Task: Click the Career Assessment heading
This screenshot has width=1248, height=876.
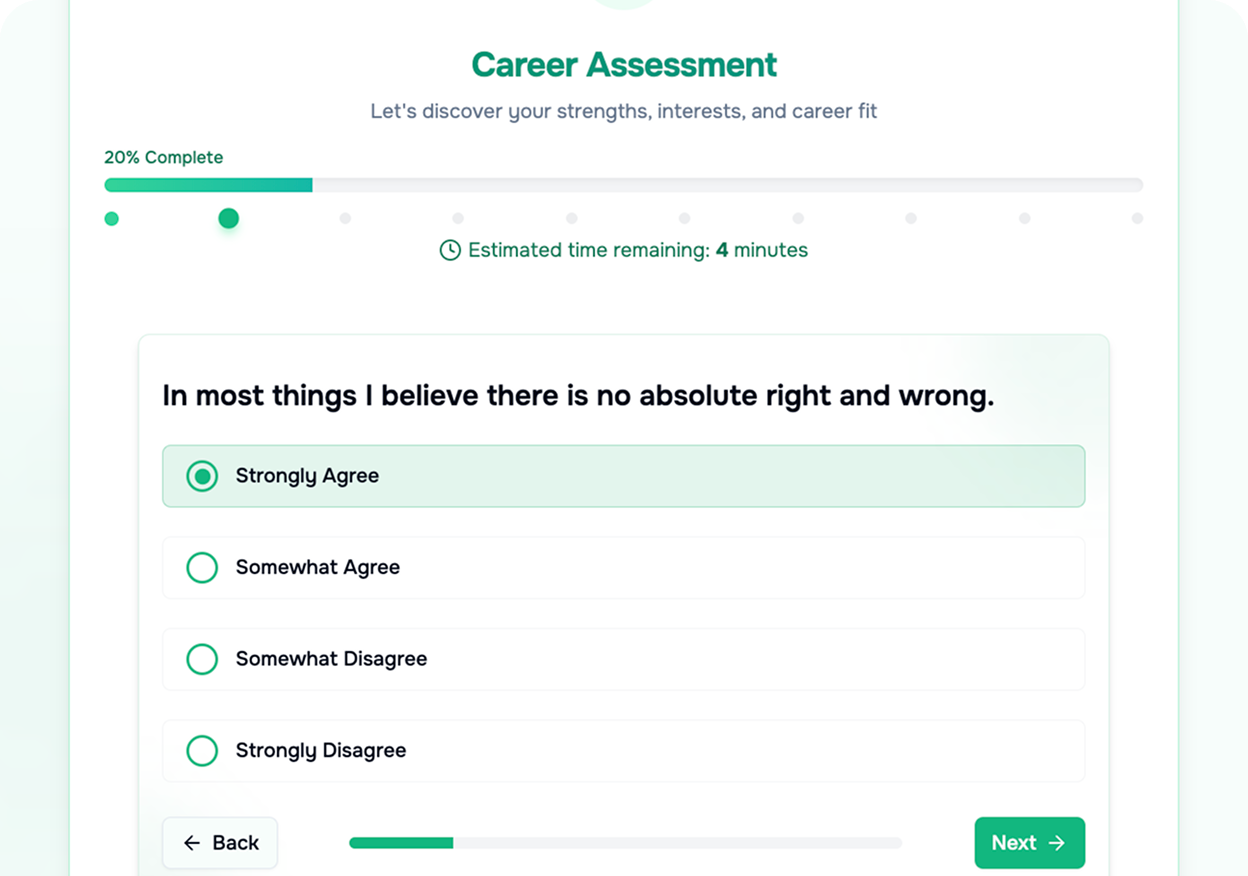Action: [x=624, y=64]
